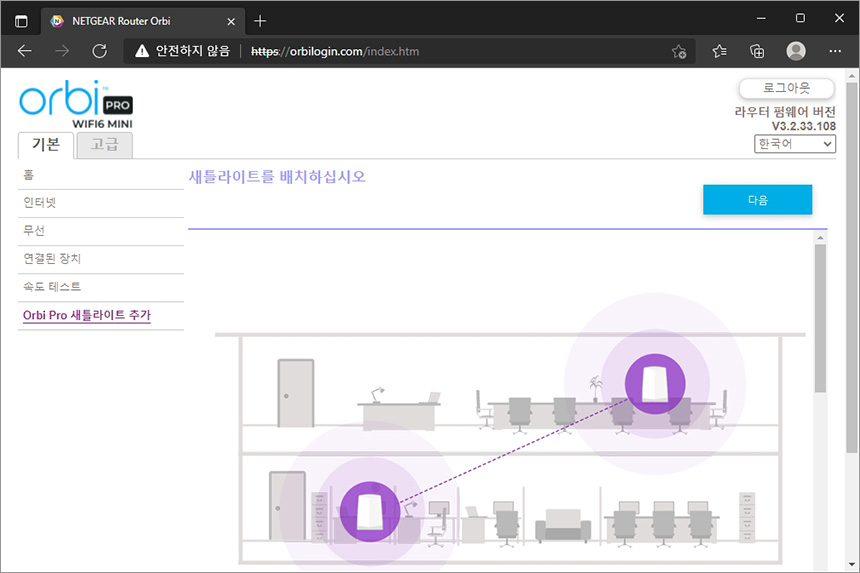Open the tab actions menu icon
Screen dimensions: 860x573
21,21
